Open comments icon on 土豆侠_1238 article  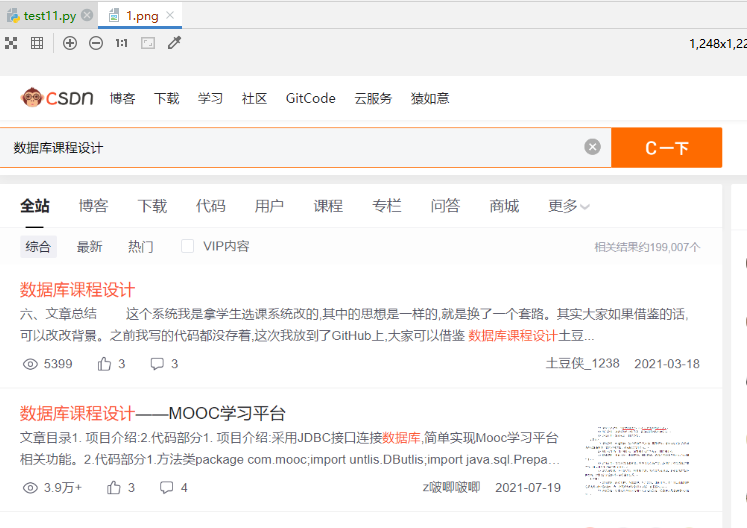157,364
